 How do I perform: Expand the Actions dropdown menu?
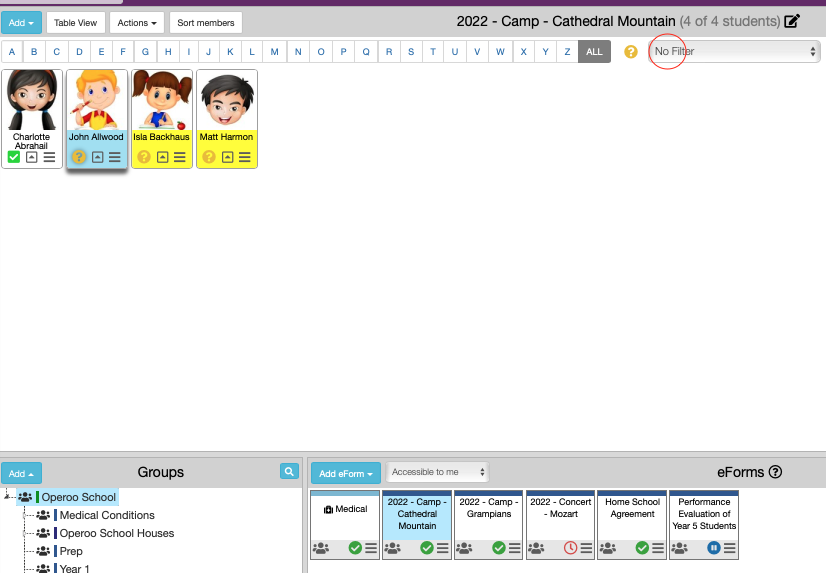click(136, 22)
